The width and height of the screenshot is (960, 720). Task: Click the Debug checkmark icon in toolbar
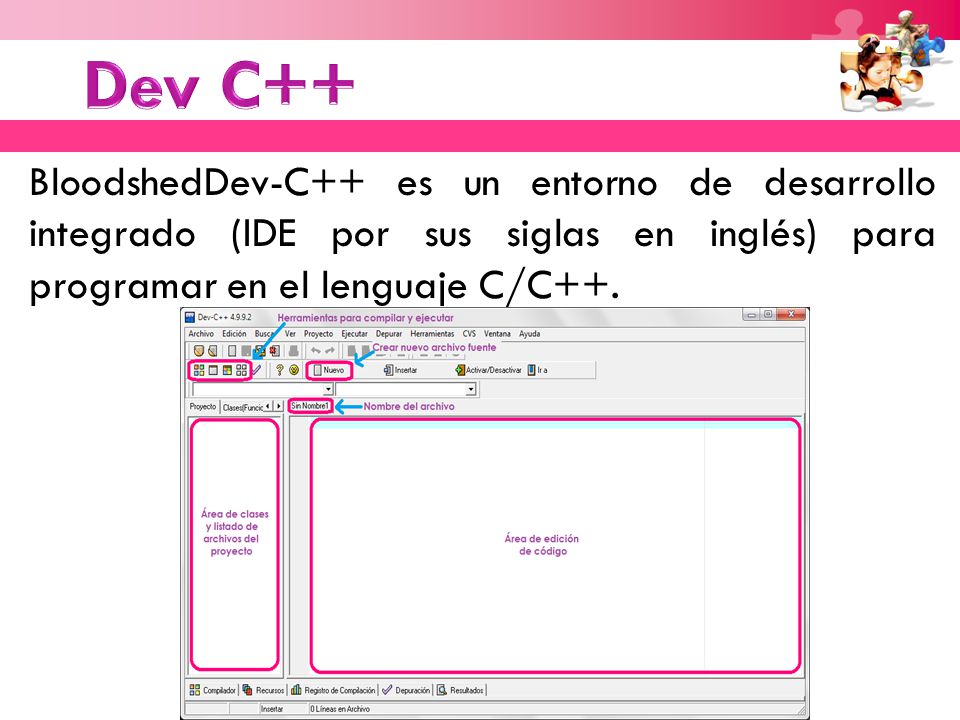point(257,370)
